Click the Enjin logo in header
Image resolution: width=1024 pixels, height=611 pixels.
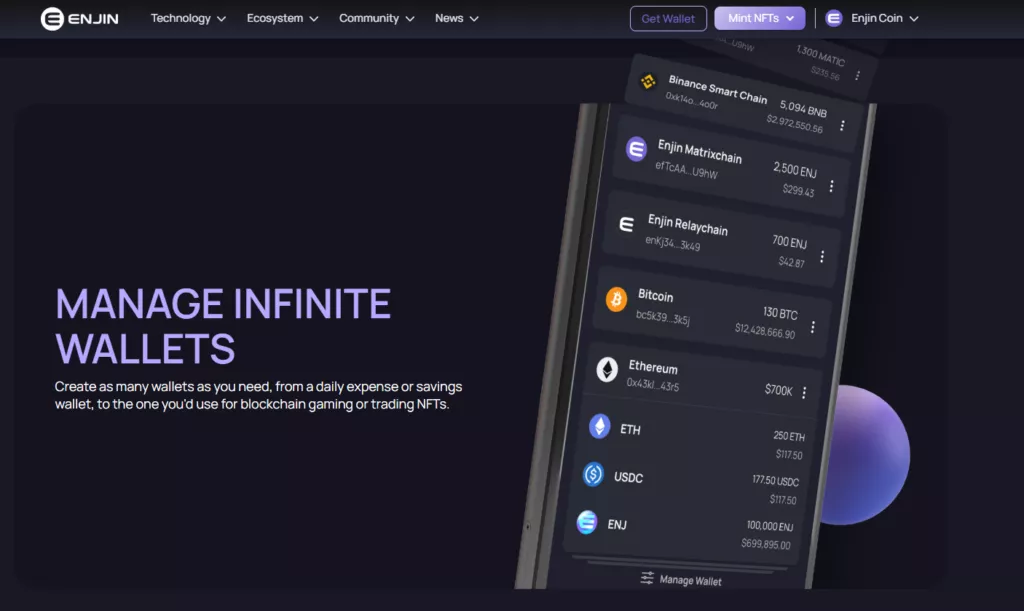(x=79, y=19)
